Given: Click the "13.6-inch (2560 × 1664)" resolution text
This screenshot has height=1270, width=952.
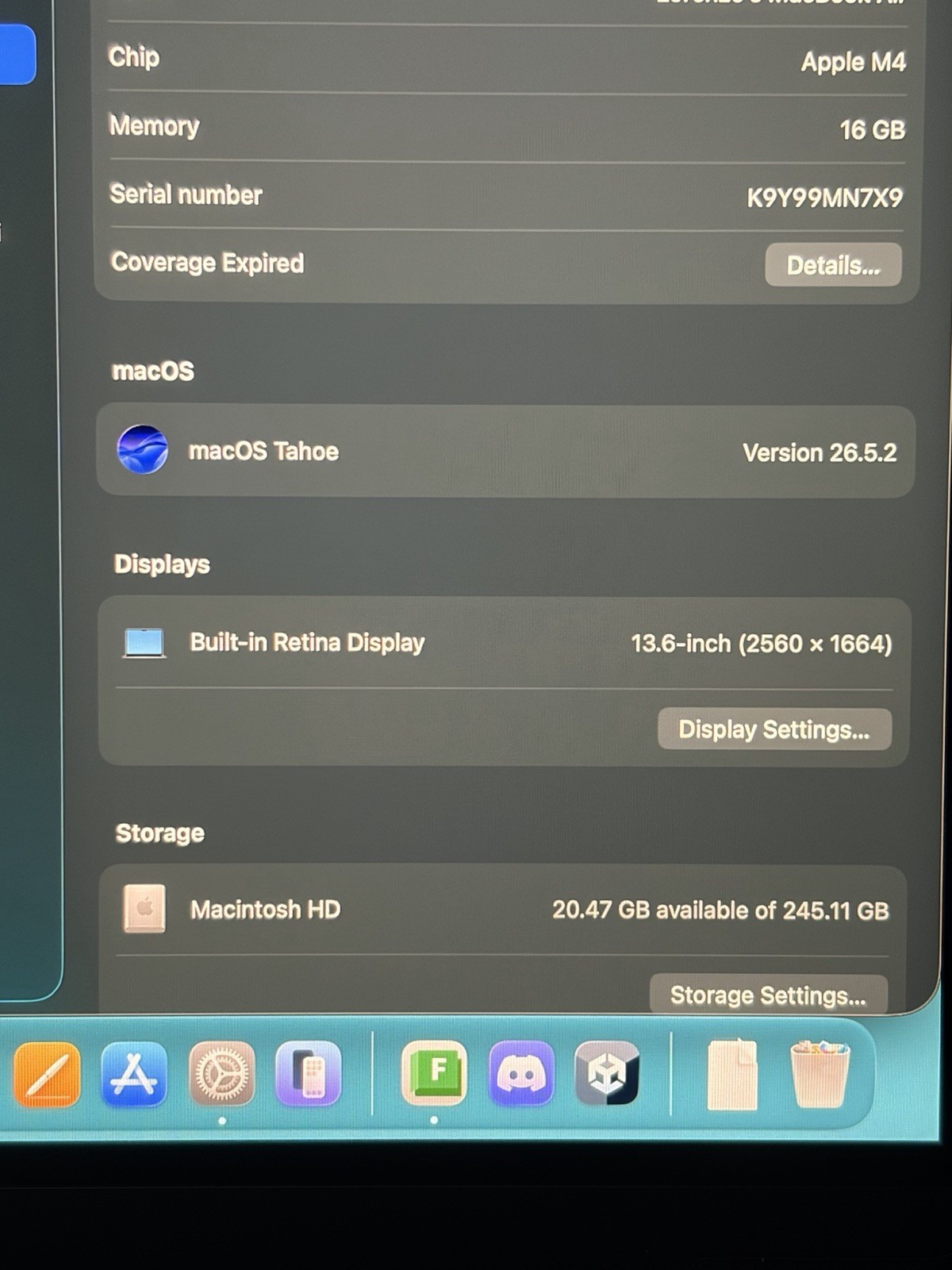Looking at the screenshot, I should point(762,643).
